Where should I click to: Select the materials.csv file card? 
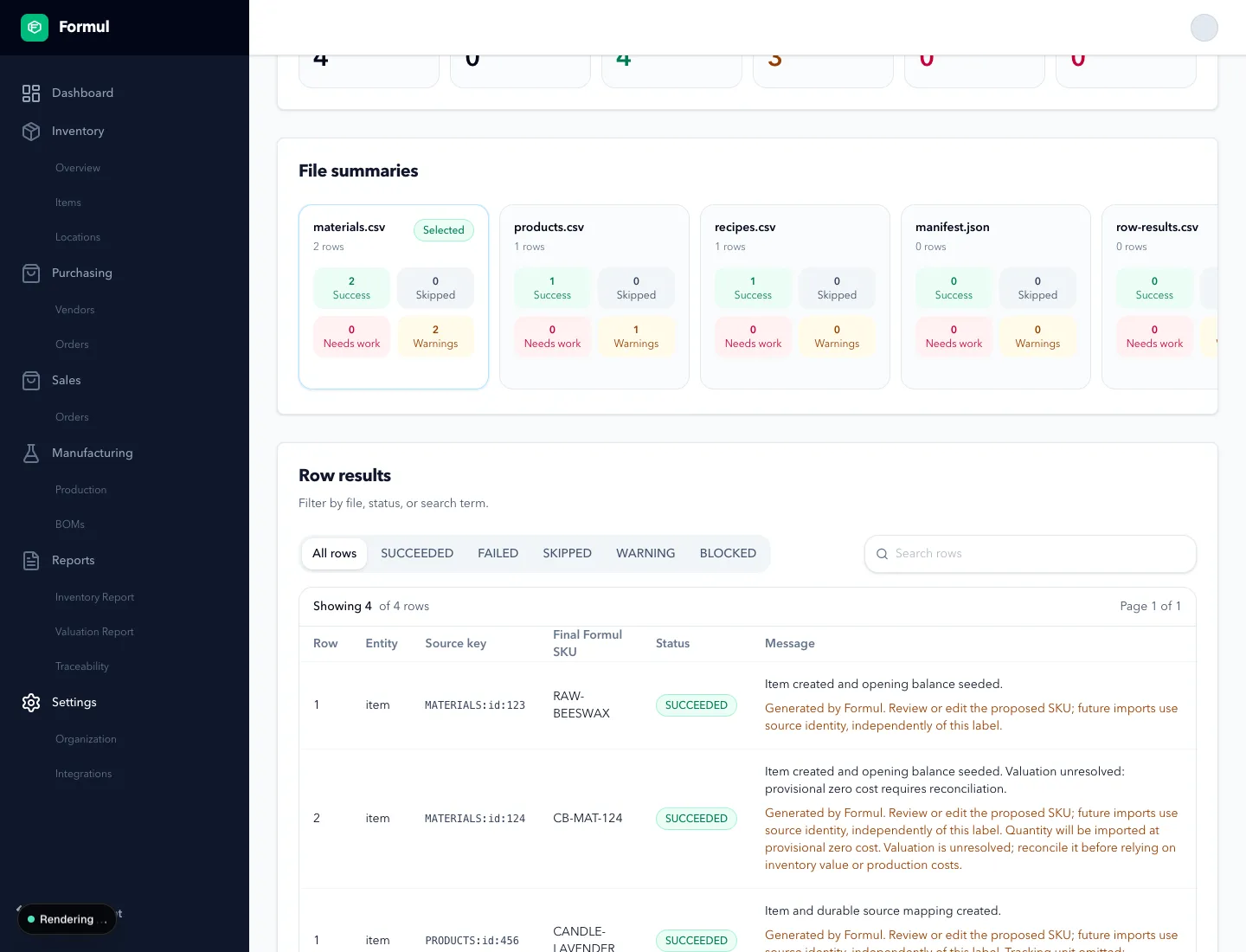[x=394, y=297]
